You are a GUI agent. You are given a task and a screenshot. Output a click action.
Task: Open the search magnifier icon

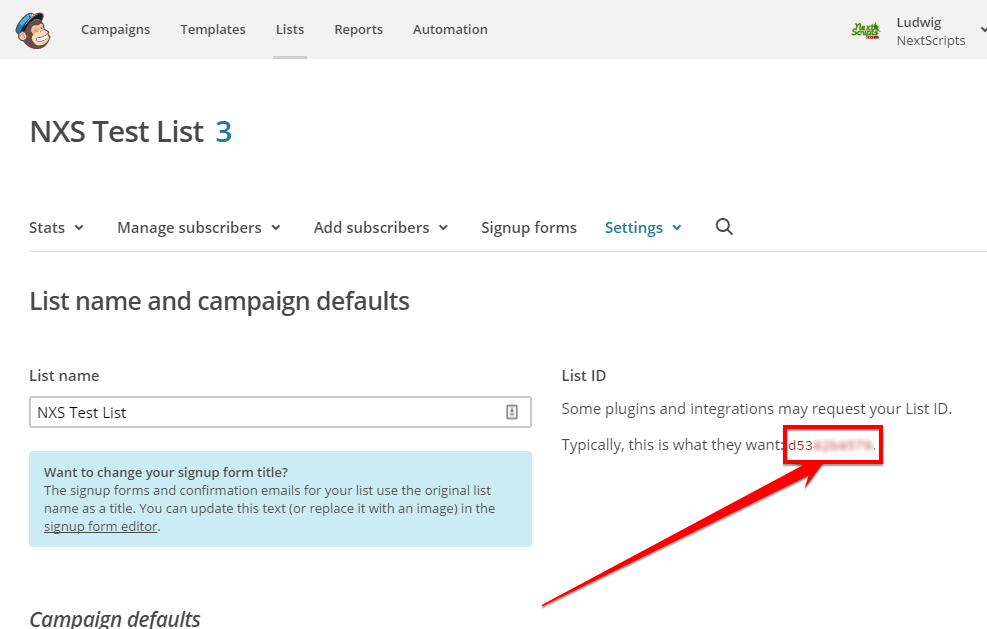pyautogui.click(x=724, y=227)
